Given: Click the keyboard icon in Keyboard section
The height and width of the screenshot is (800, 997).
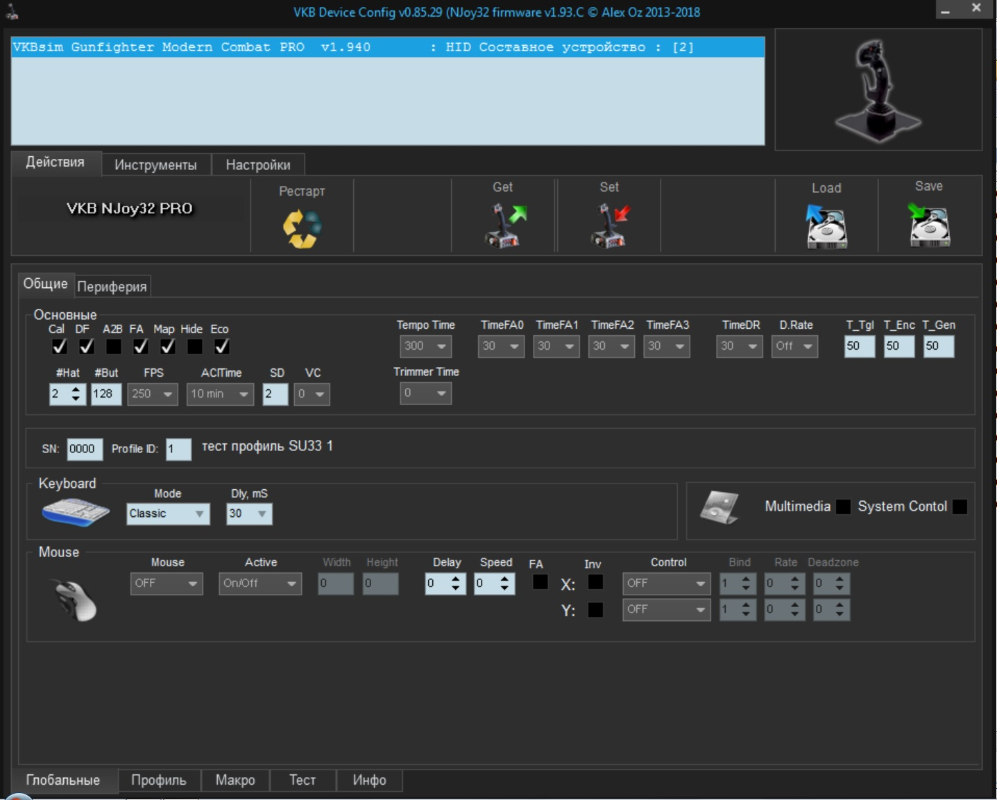Looking at the screenshot, I should 75,513.
